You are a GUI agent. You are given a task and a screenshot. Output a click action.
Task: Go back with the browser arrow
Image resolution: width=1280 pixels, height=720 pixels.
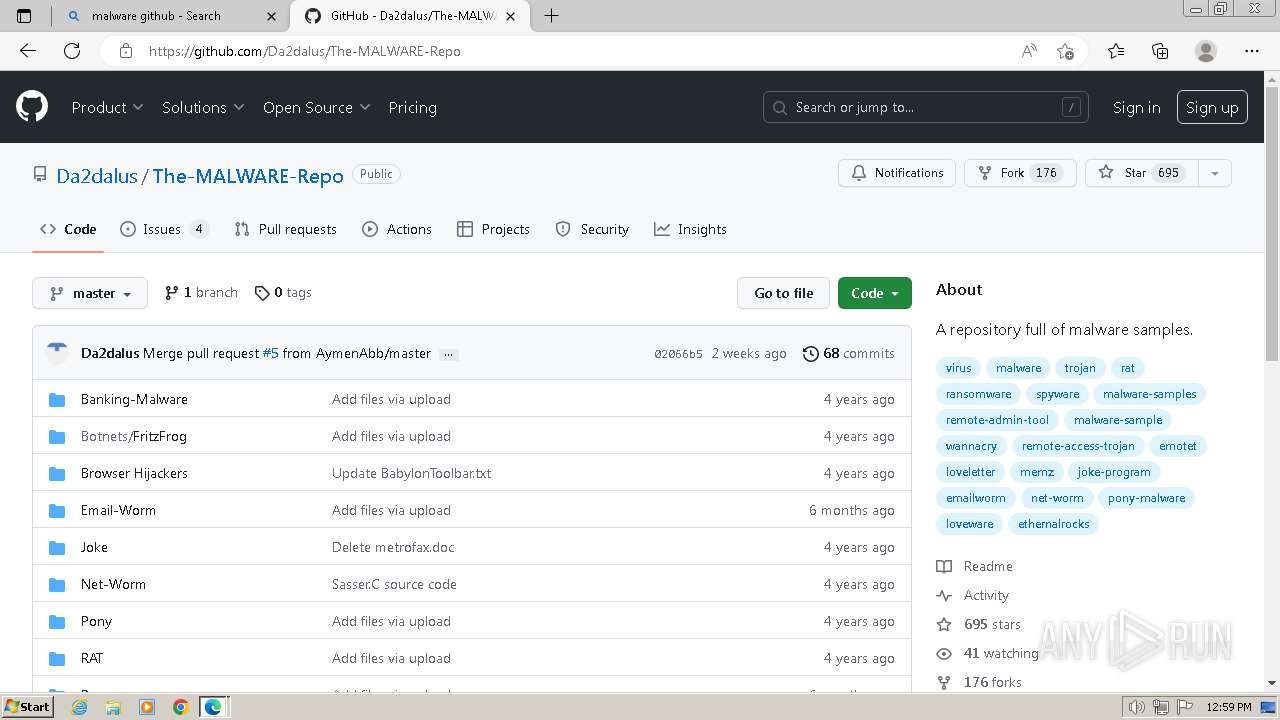tap(28, 51)
